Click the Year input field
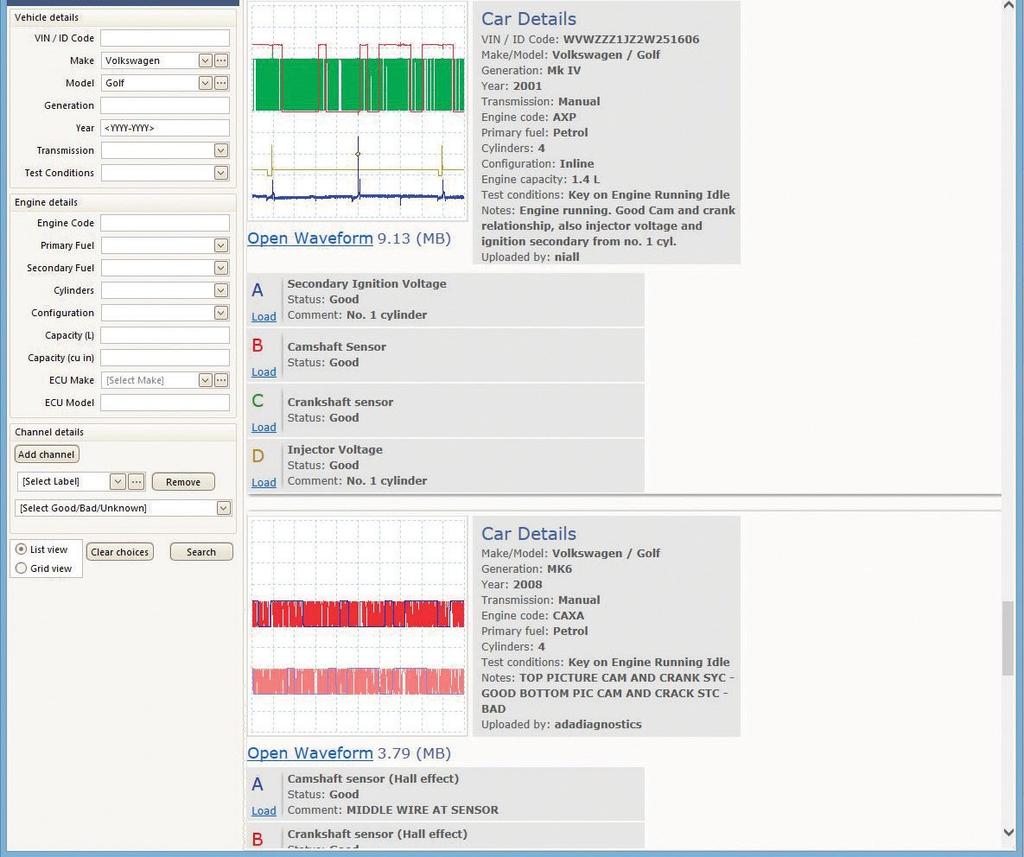Screen dimensions: 1024x857 (x=165, y=128)
